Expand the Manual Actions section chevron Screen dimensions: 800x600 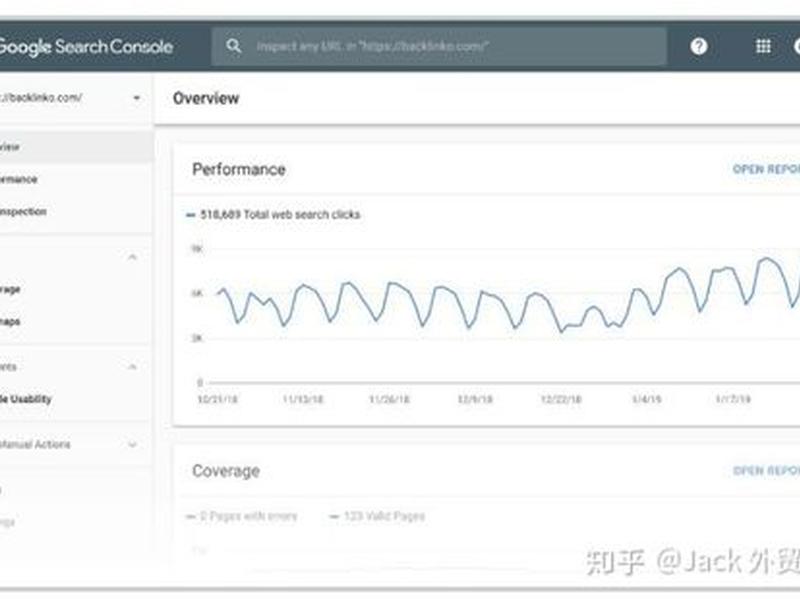coord(132,444)
